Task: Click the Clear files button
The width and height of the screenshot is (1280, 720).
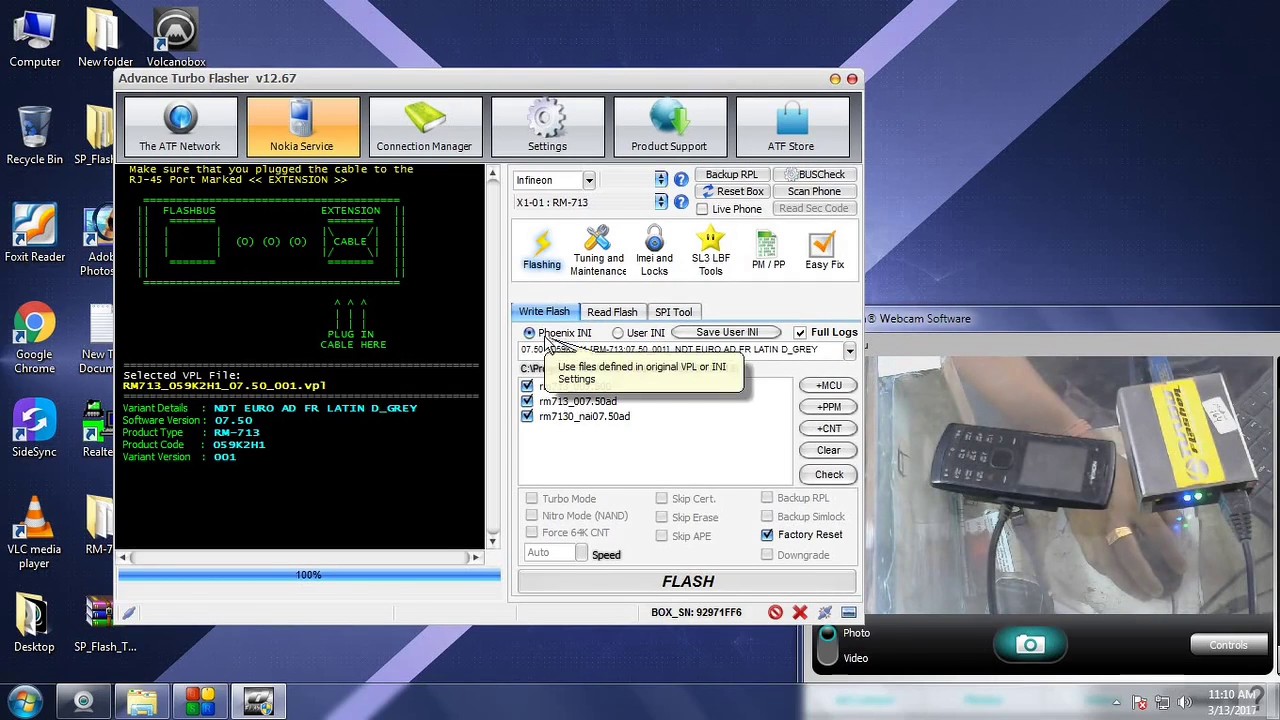Action: (828, 450)
